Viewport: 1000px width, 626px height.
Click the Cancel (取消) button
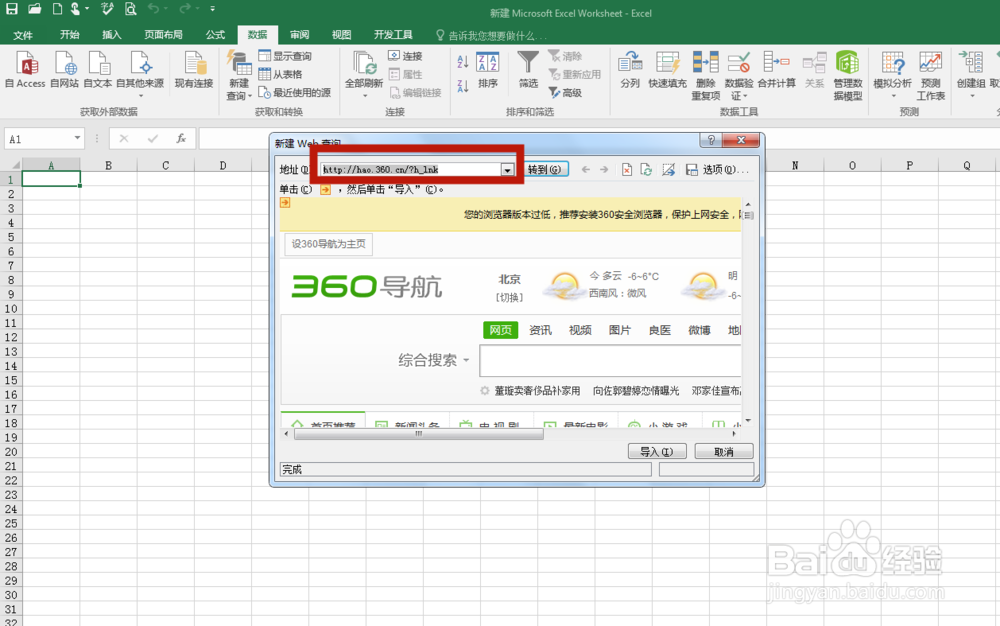724,451
